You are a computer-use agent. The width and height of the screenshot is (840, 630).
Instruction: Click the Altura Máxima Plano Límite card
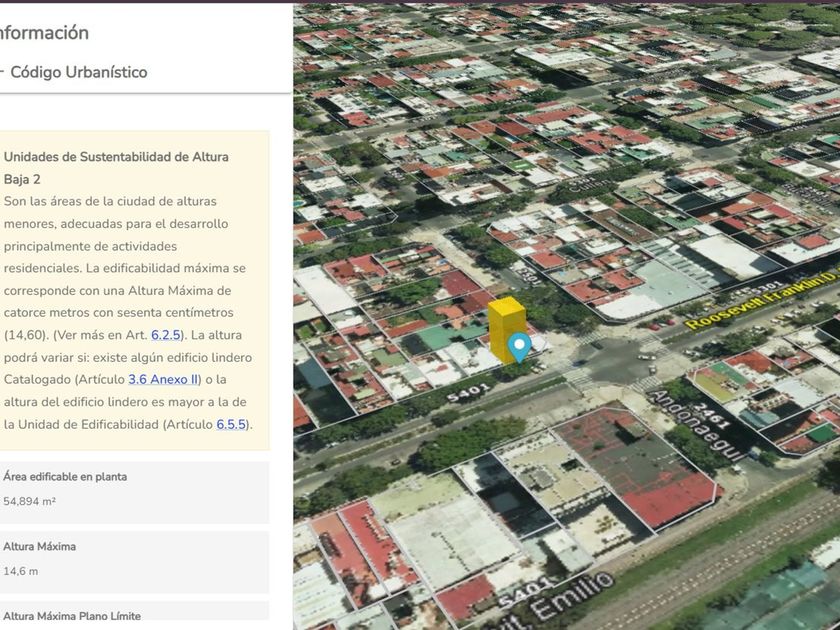coord(134,615)
